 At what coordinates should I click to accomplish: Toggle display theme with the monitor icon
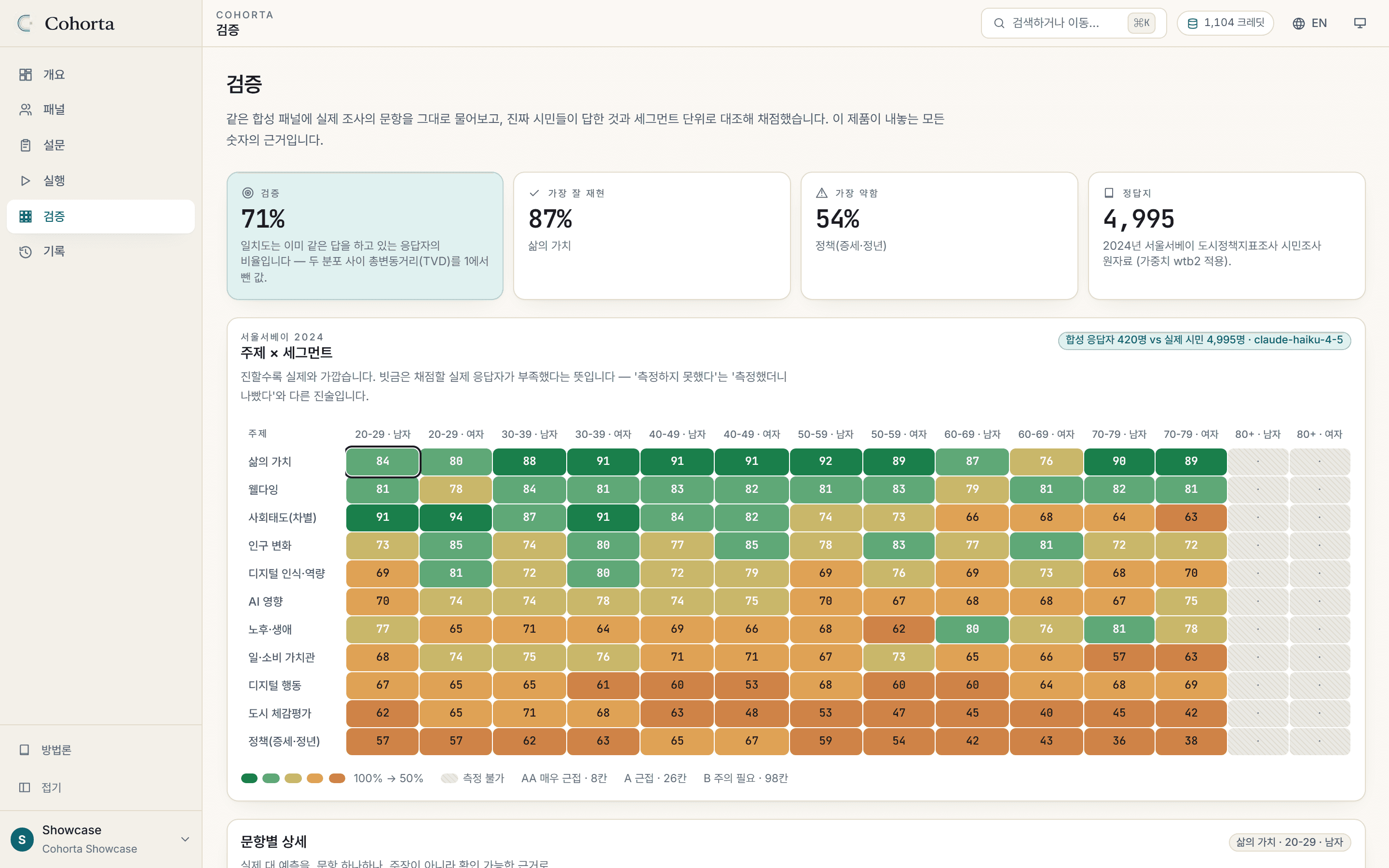coord(1360,23)
